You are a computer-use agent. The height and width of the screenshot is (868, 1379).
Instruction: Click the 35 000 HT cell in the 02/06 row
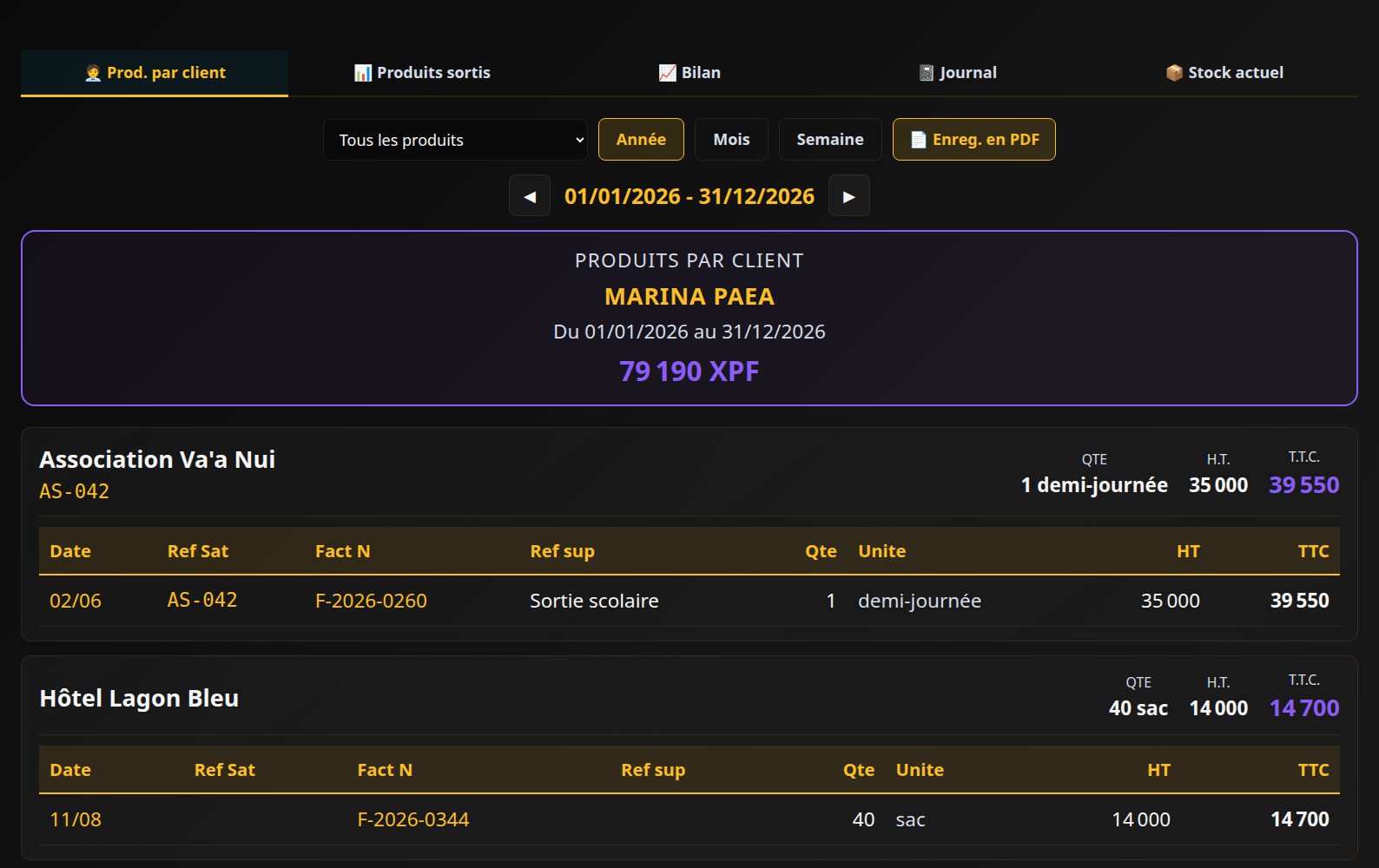(x=1171, y=601)
